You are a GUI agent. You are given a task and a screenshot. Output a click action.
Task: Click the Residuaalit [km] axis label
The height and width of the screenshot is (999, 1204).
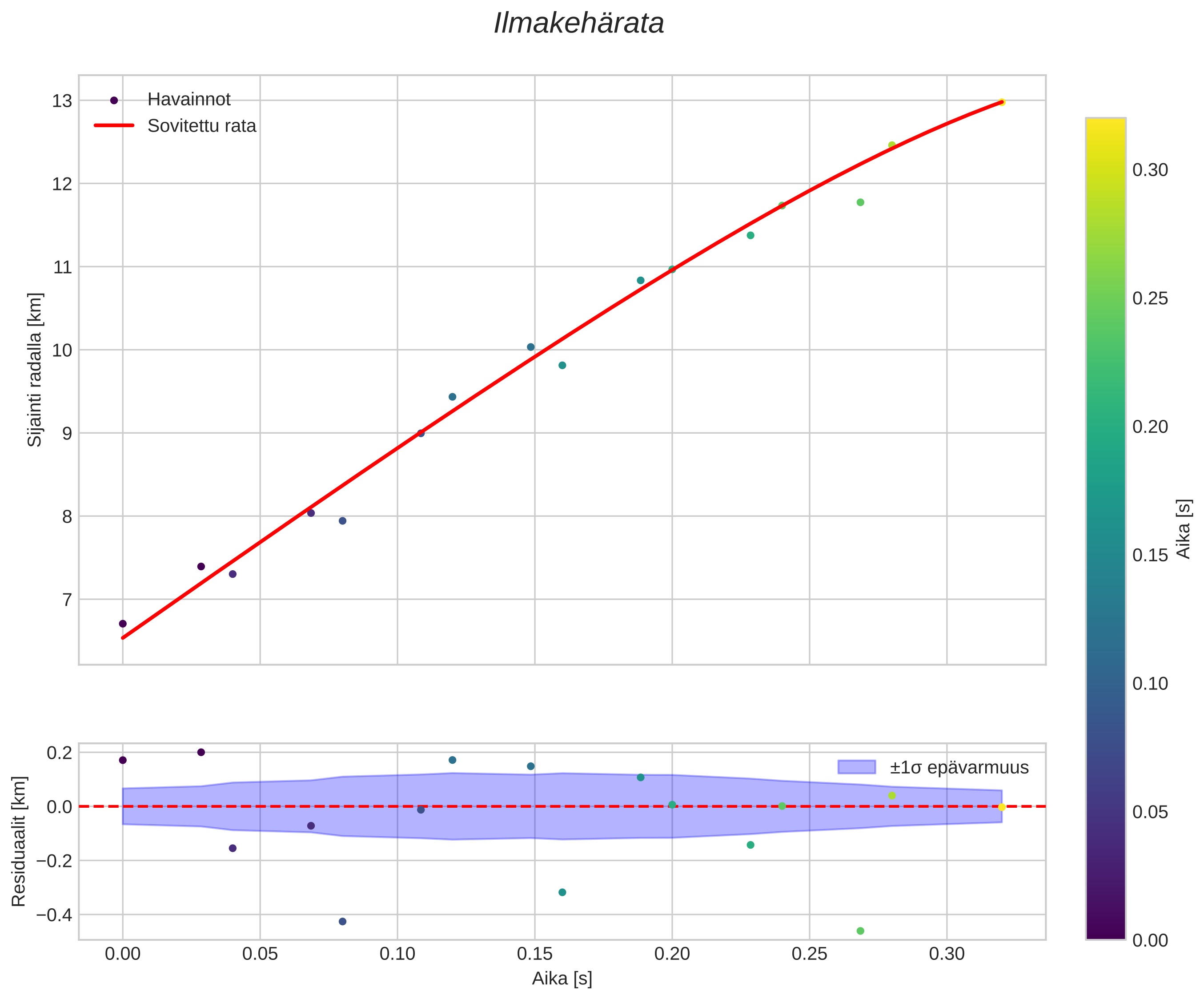[x=19, y=841]
